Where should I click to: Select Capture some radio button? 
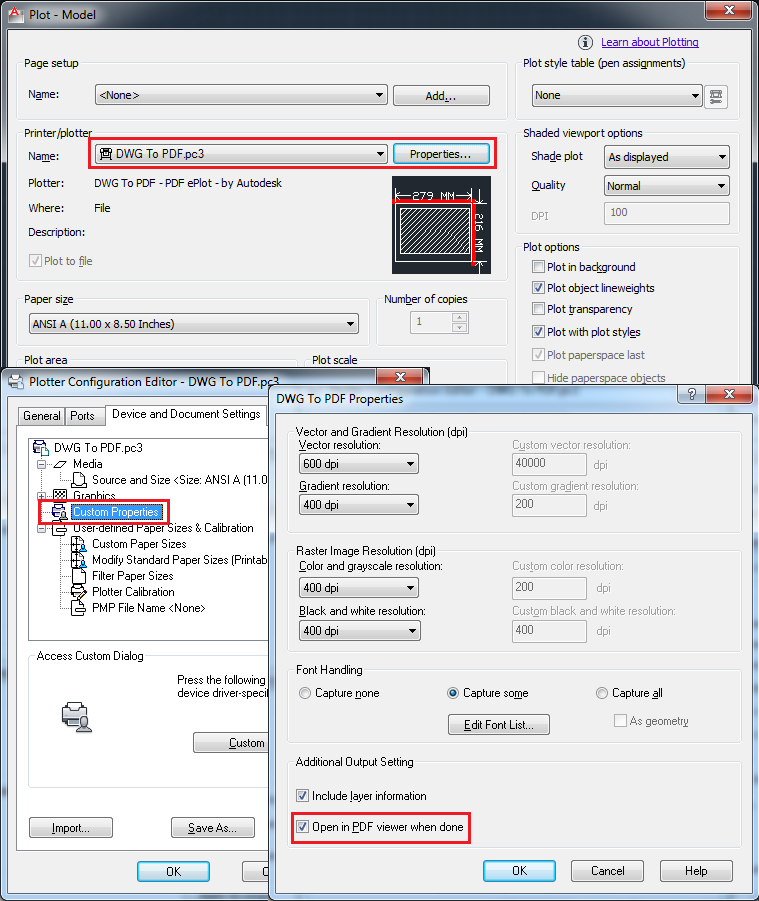[453, 694]
